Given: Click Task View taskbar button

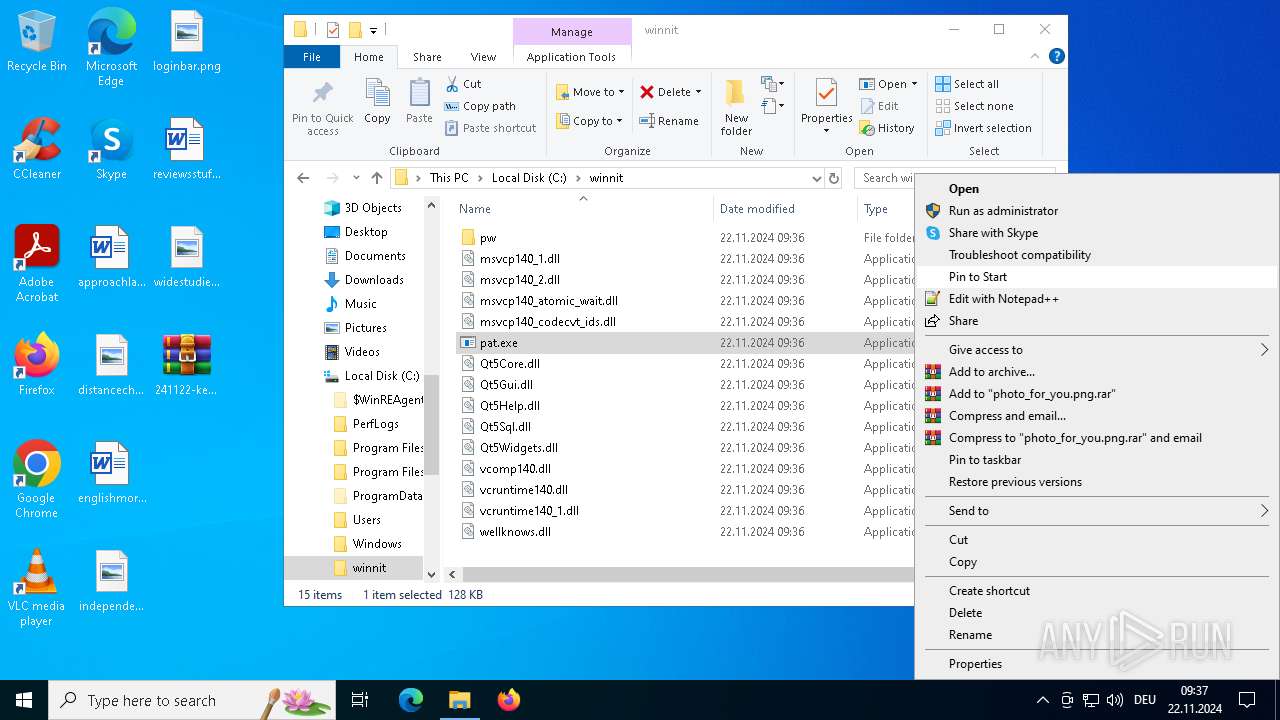Looking at the screenshot, I should click(360, 700).
